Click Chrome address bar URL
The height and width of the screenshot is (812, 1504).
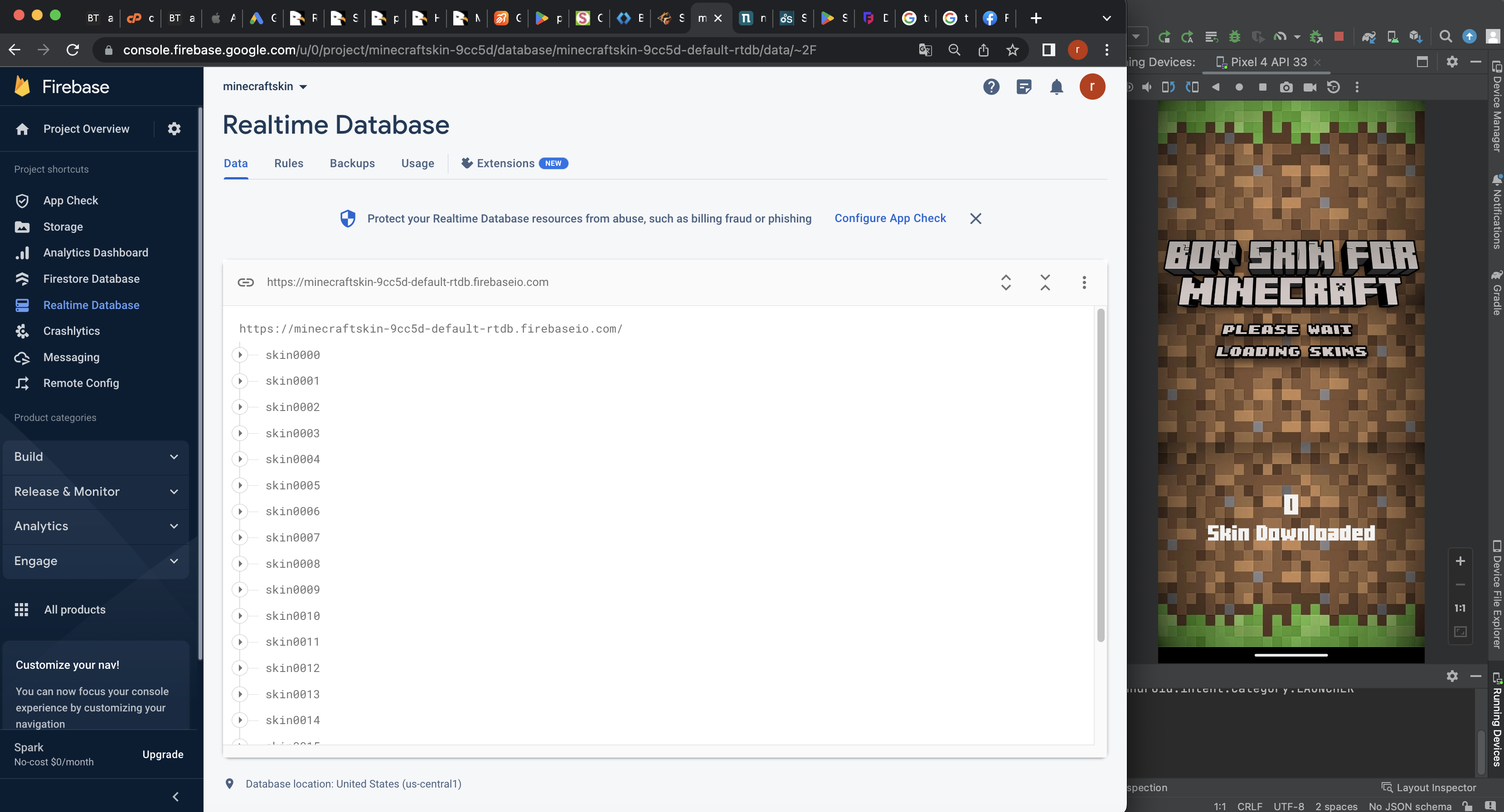click(x=470, y=50)
